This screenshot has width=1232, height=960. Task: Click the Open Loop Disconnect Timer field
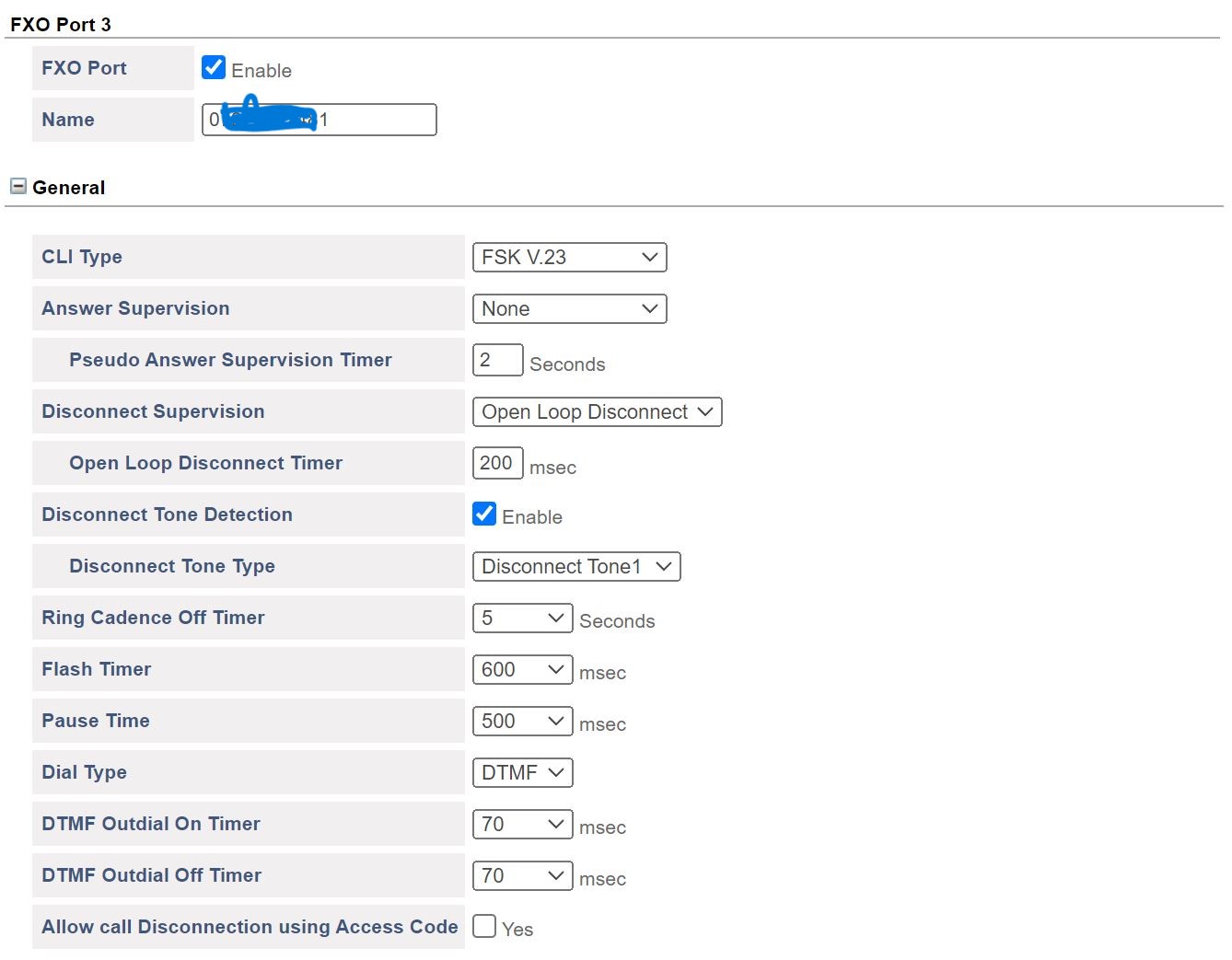click(497, 463)
